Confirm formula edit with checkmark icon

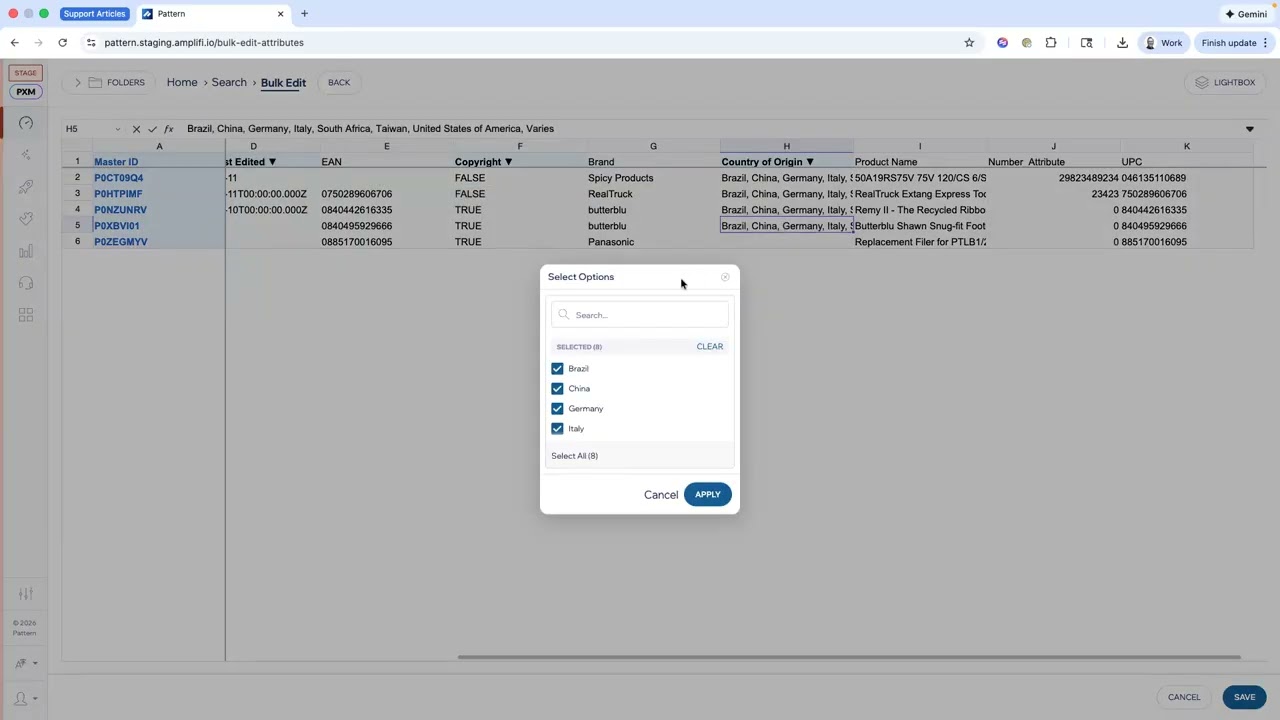pos(152,129)
